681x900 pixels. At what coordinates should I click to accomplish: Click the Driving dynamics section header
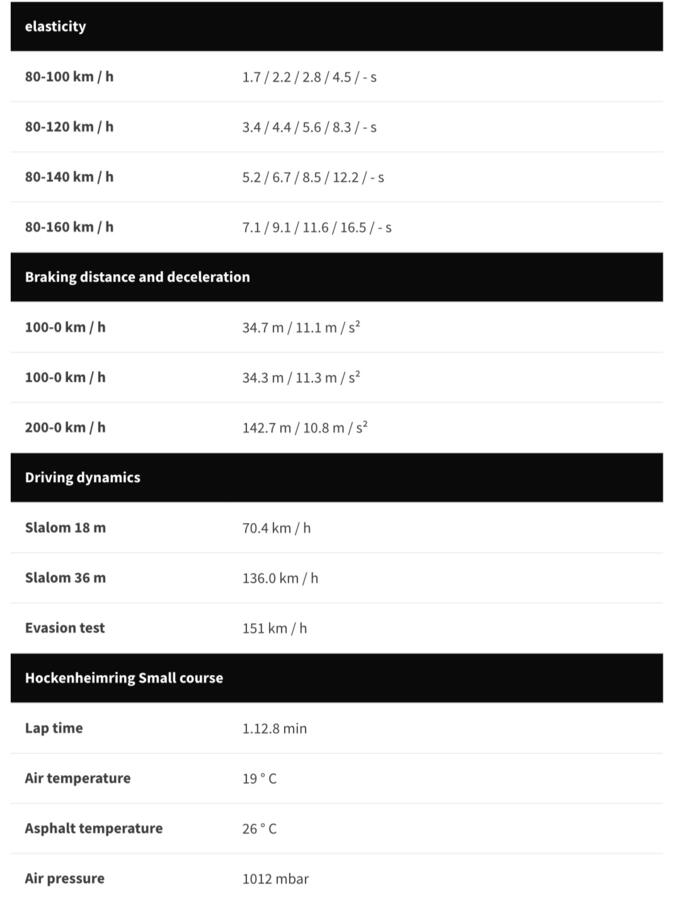tap(82, 477)
